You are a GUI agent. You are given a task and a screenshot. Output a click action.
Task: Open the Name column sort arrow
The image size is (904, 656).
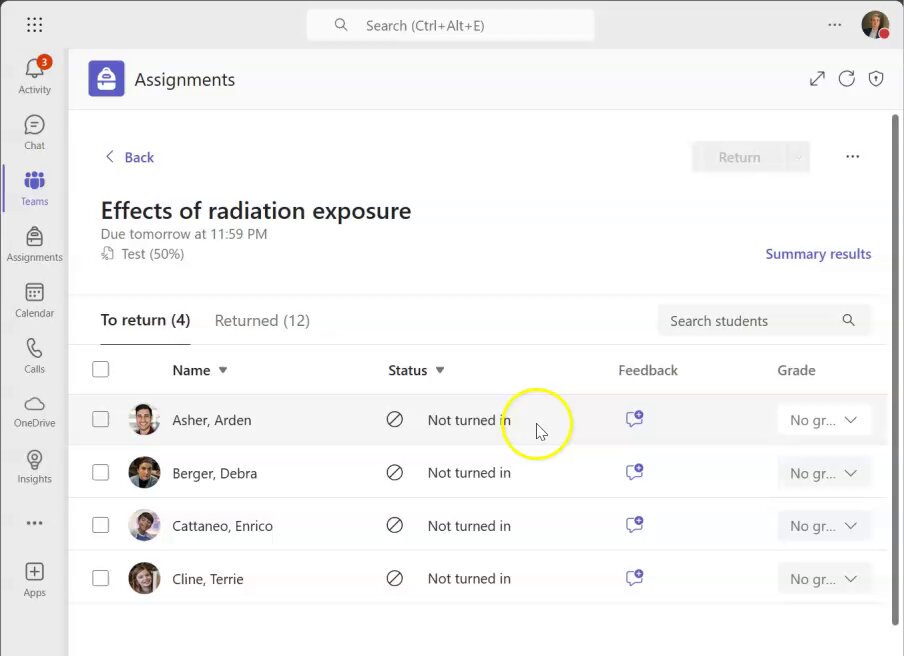223,370
